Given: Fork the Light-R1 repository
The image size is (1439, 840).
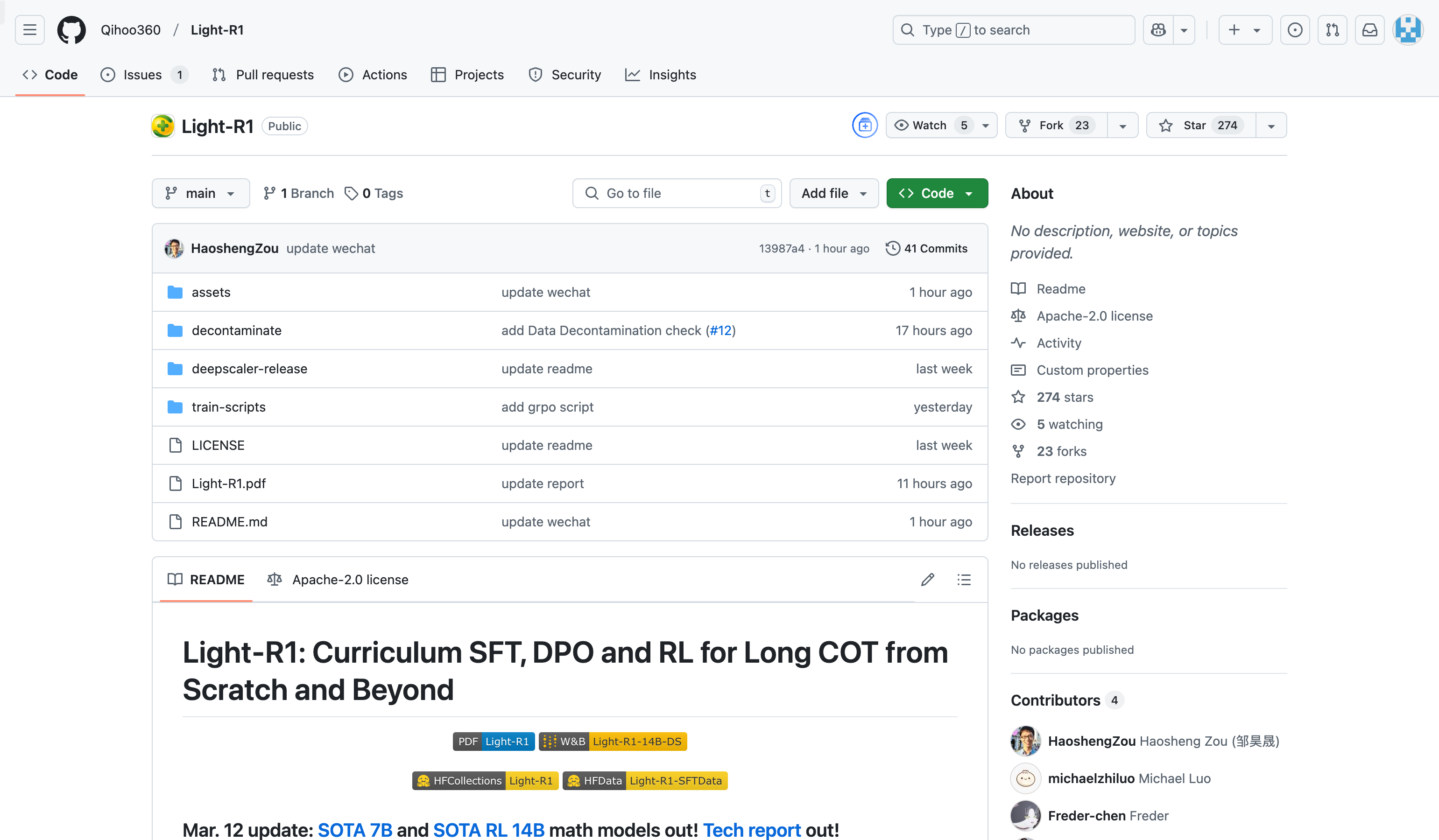Looking at the screenshot, I should pos(1057,125).
